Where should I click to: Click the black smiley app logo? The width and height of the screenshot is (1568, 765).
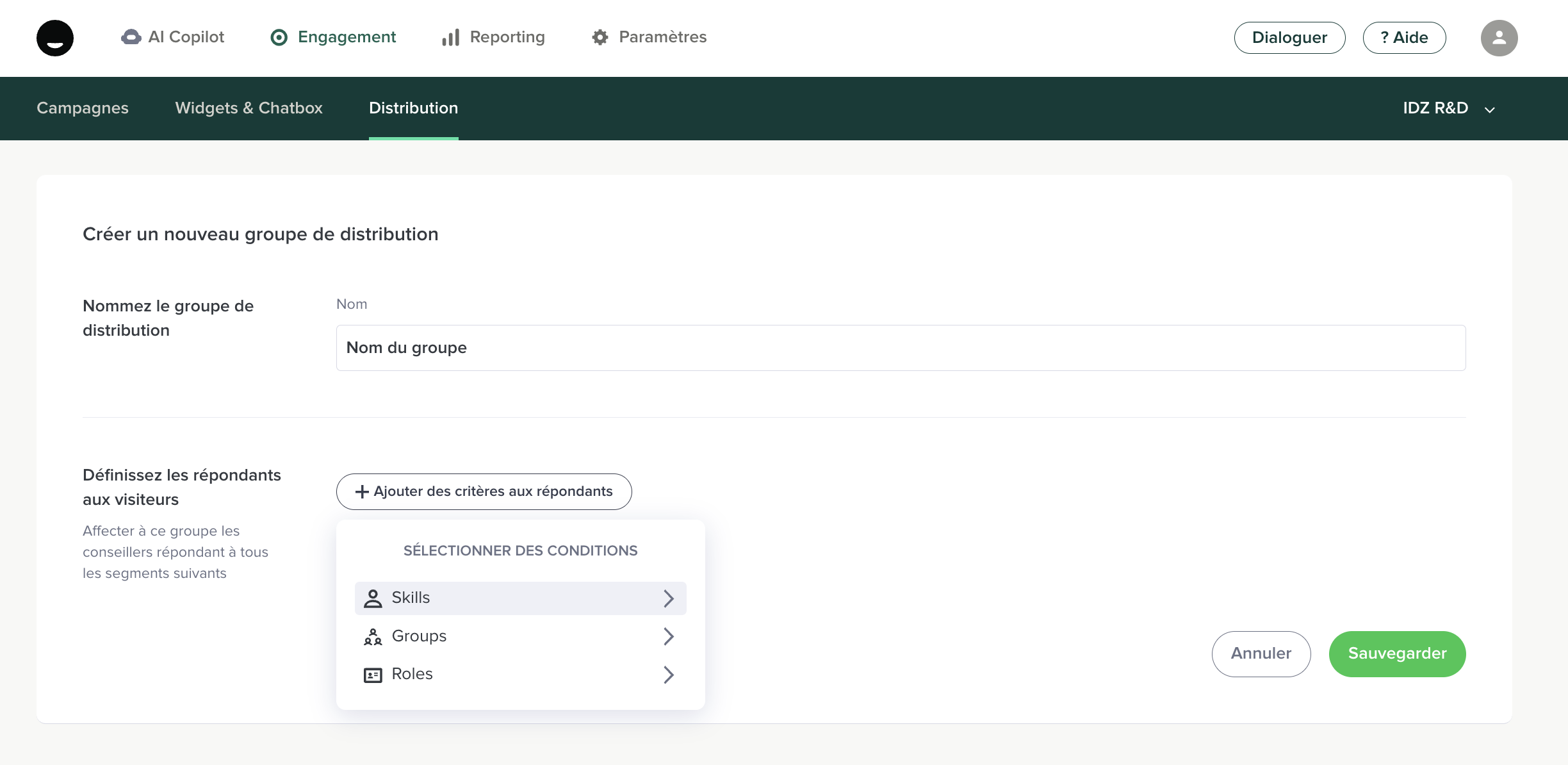55,38
